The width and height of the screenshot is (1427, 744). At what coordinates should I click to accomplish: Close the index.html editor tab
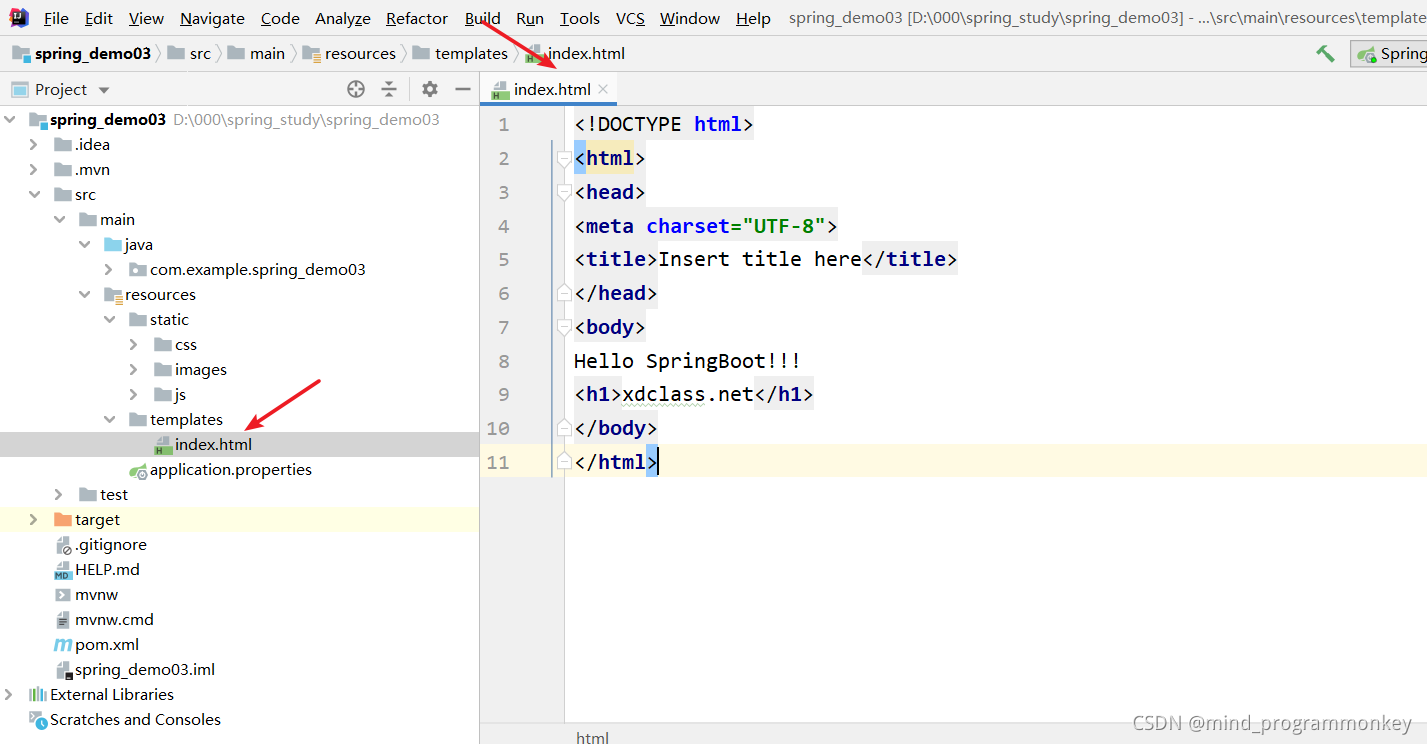click(603, 89)
